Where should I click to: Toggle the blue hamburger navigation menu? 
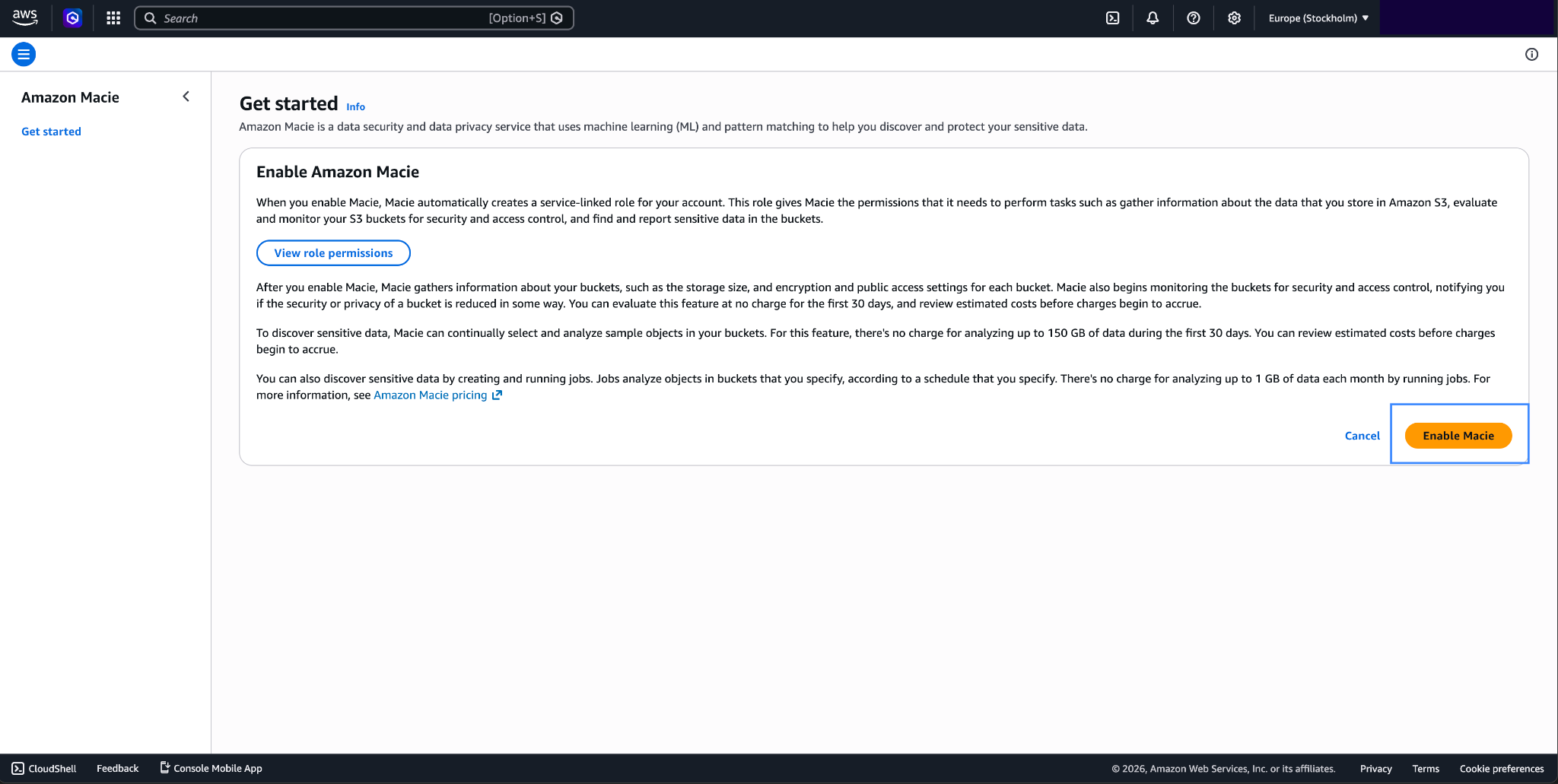(x=24, y=54)
